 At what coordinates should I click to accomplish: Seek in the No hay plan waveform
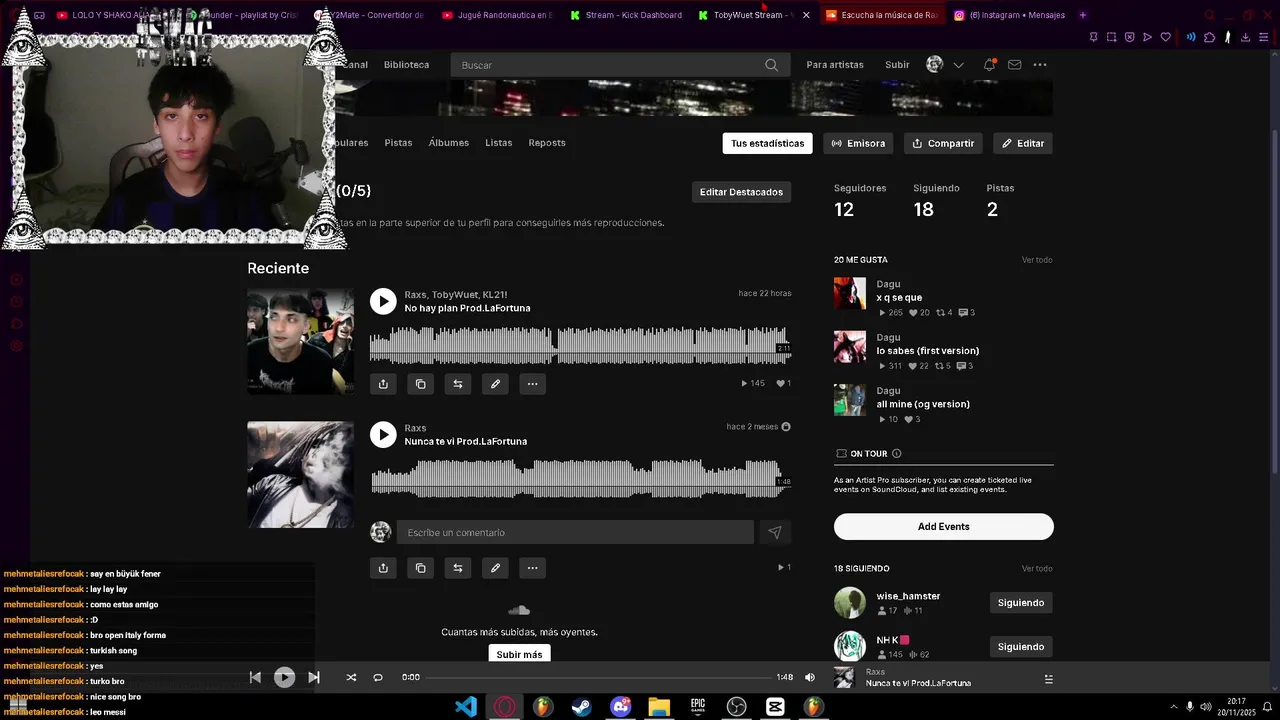click(580, 345)
